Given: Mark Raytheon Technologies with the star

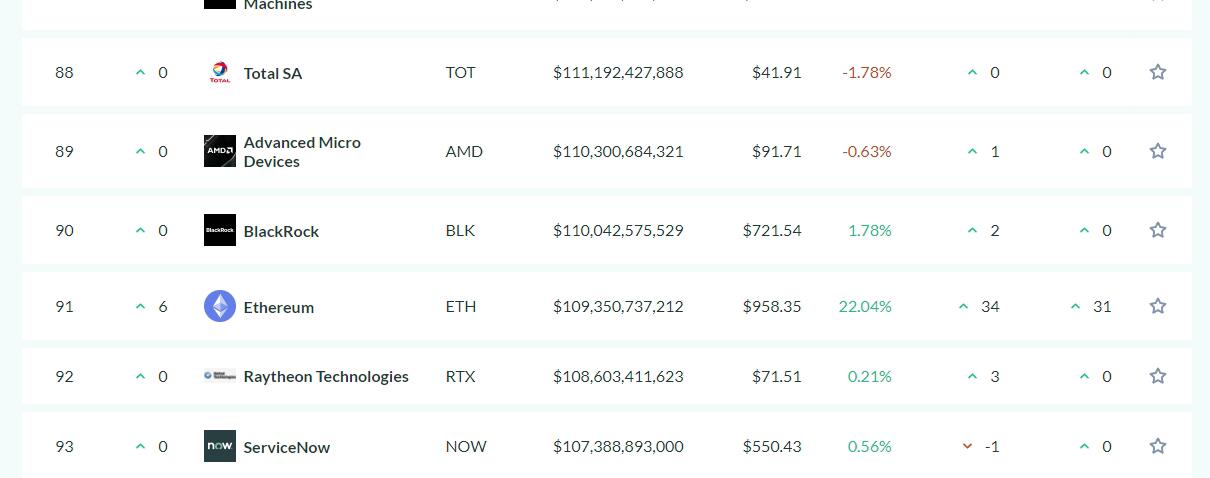Looking at the screenshot, I should click(1158, 376).
